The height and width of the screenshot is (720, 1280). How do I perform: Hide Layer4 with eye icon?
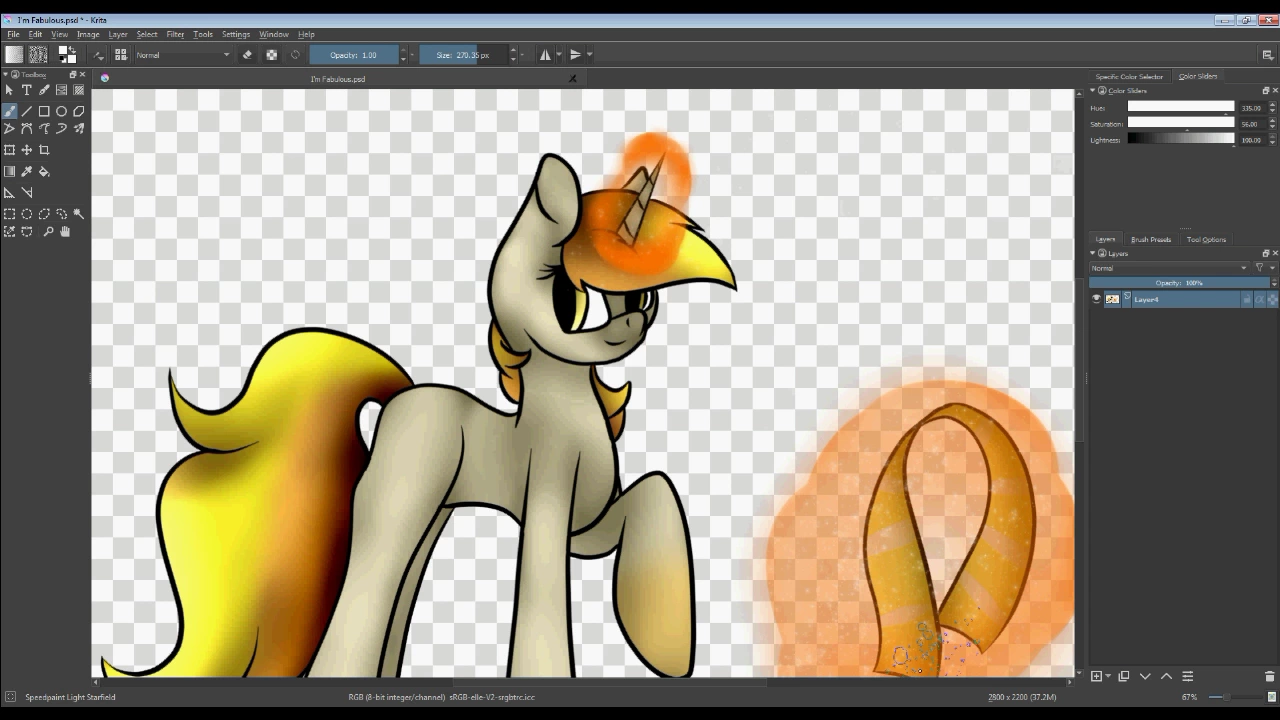point(1096,299)
